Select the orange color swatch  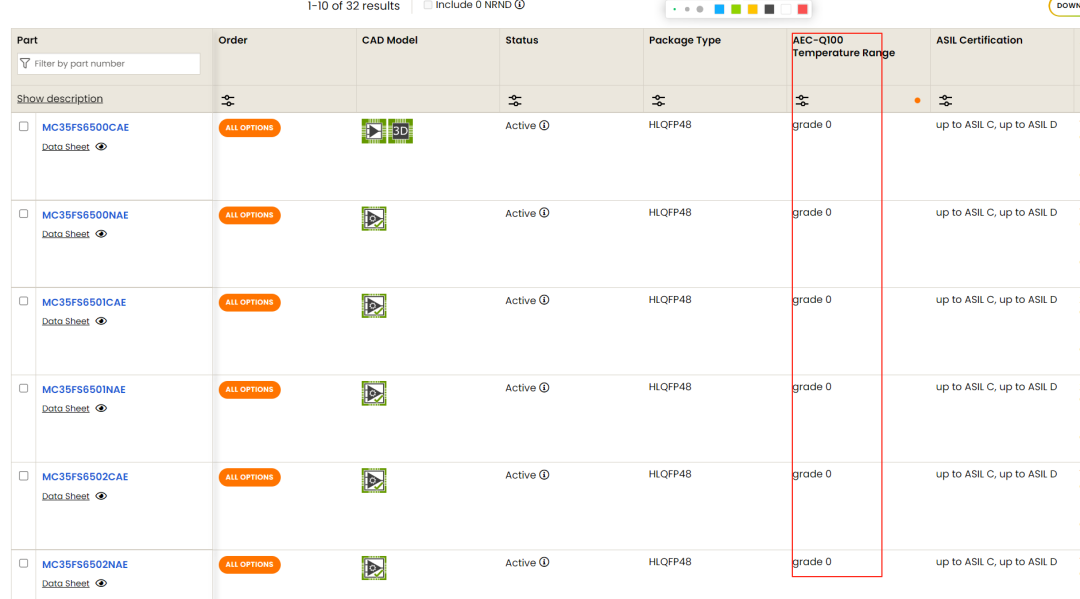tap(752, 9)
